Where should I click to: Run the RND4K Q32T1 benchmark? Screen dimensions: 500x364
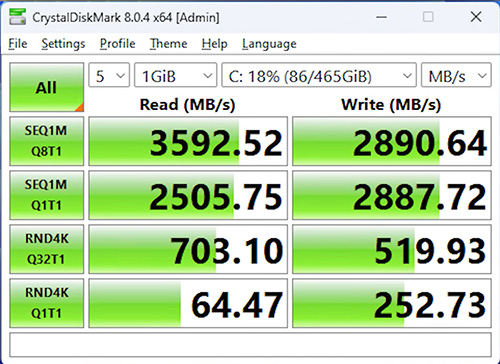[47, 249]
